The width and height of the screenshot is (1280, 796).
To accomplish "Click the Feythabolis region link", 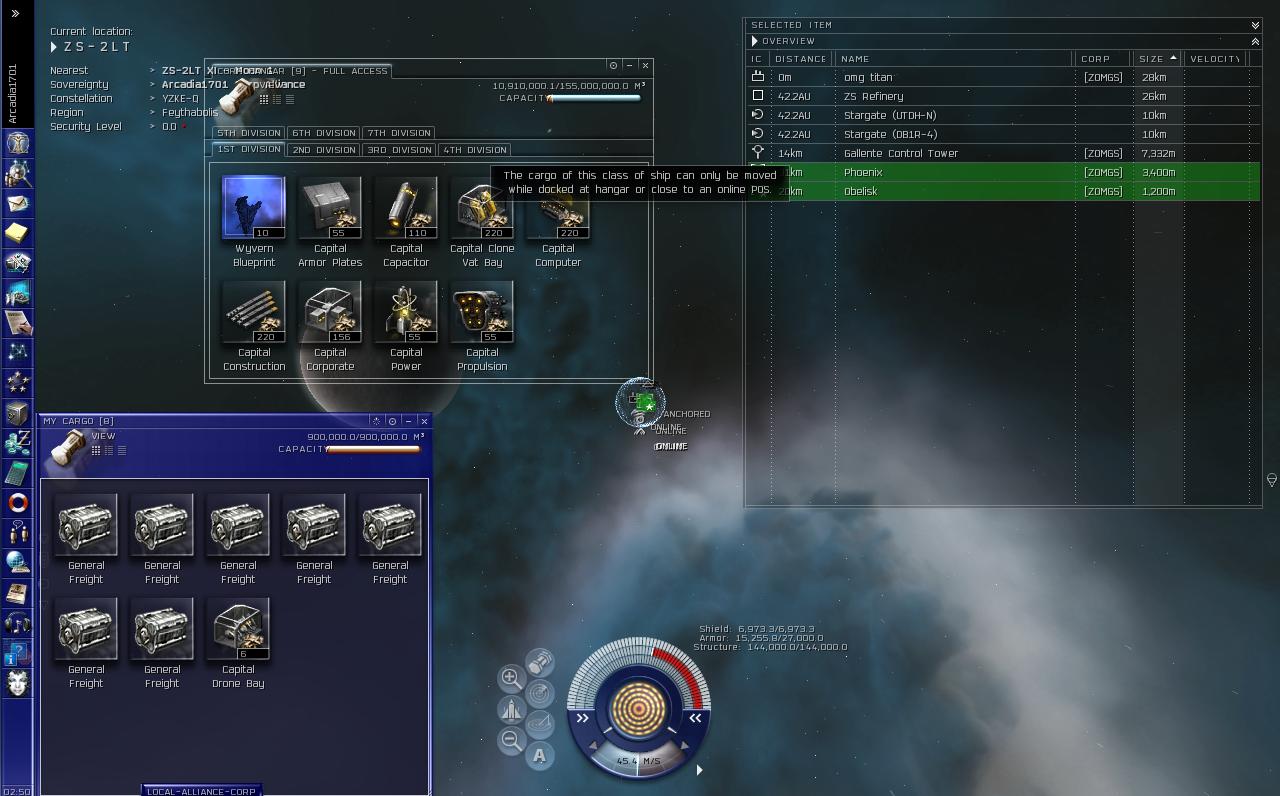I will click(190, 113).
